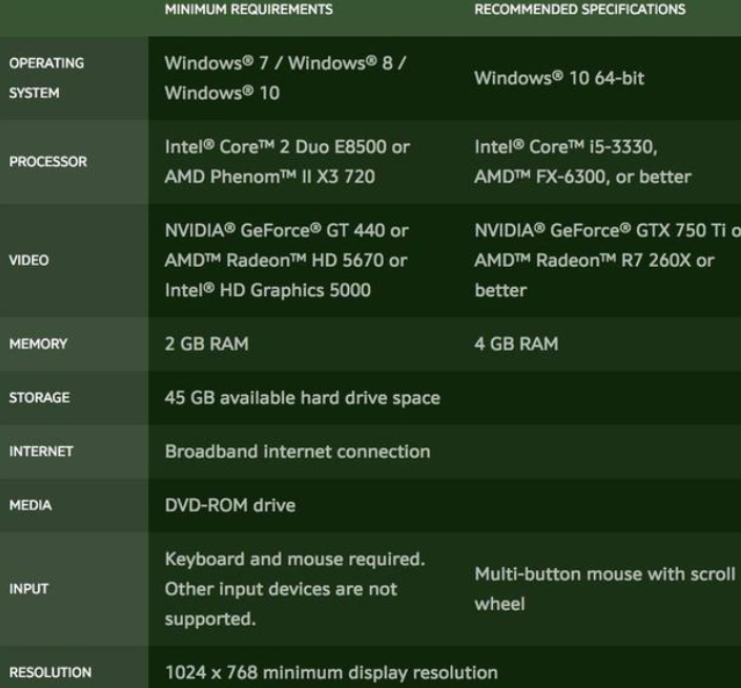Select the Resolution row label

point(50,672)
